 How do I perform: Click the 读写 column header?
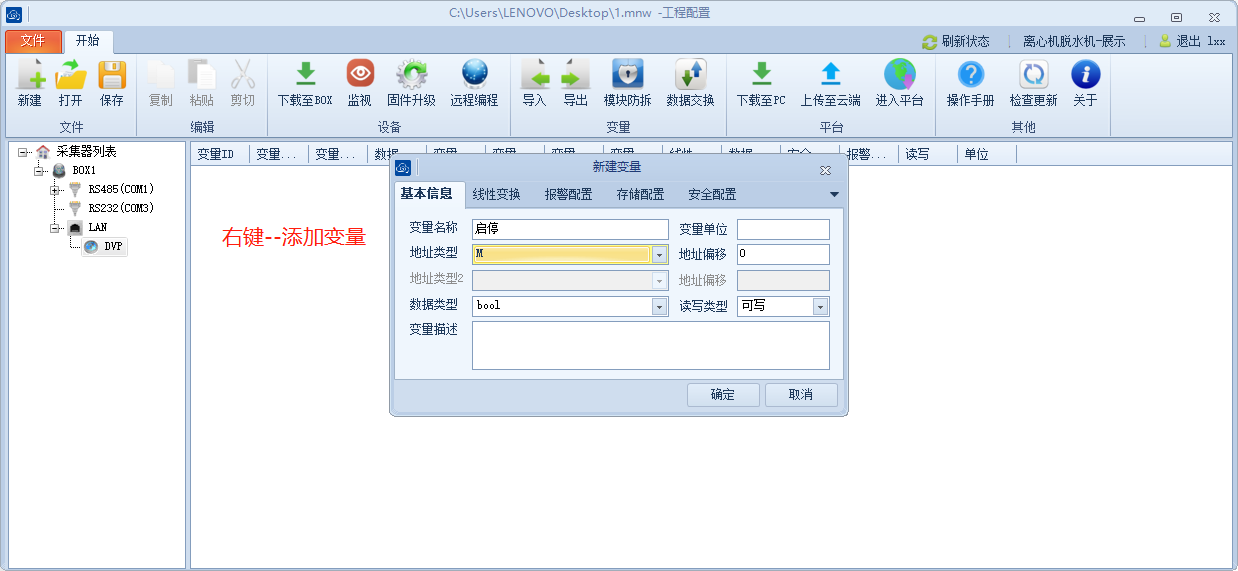coord(927,154)
